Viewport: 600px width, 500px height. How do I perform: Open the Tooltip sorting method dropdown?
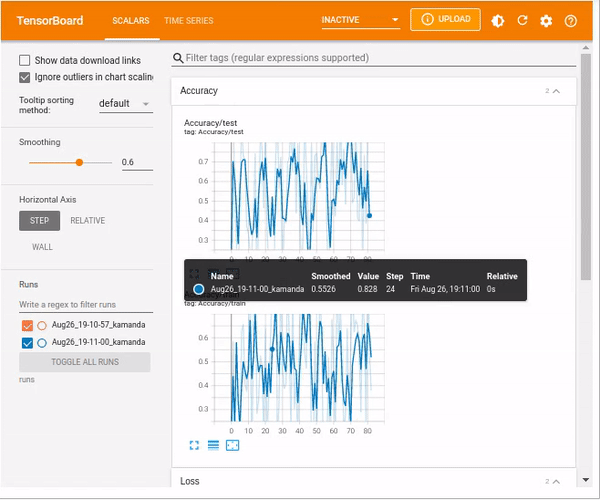coord(126,104)
